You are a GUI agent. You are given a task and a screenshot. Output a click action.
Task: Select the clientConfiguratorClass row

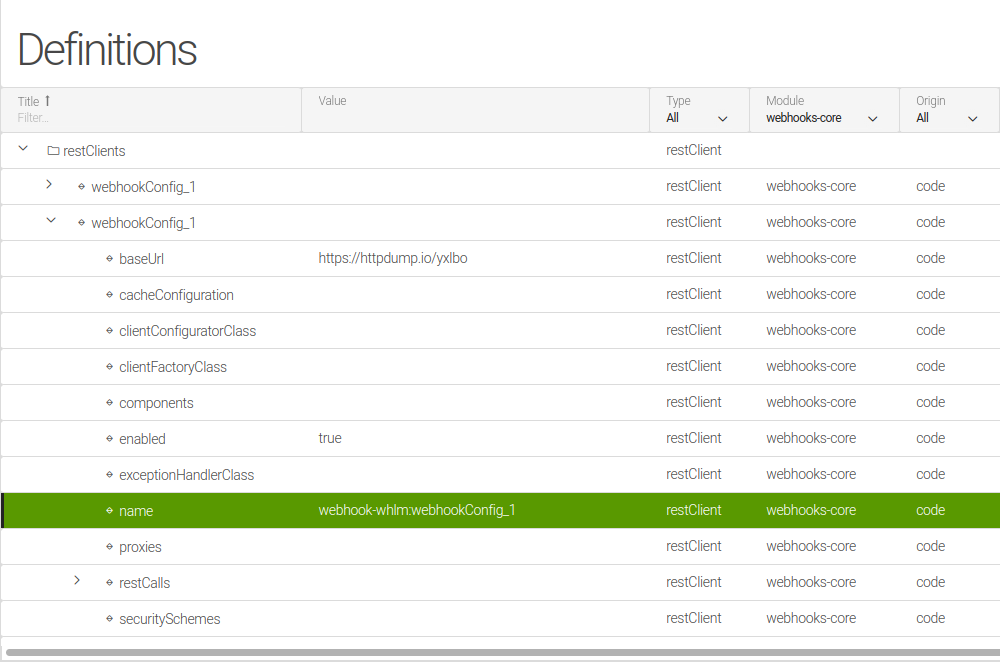point(500,330)
